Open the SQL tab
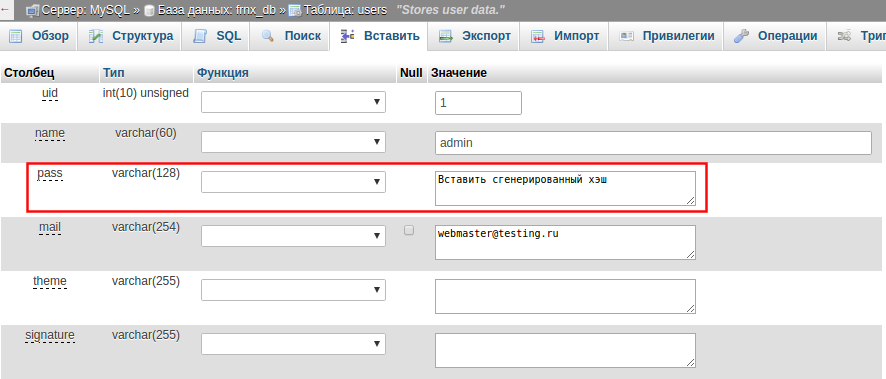Screen dimensions: 886x379 (217, 37)
